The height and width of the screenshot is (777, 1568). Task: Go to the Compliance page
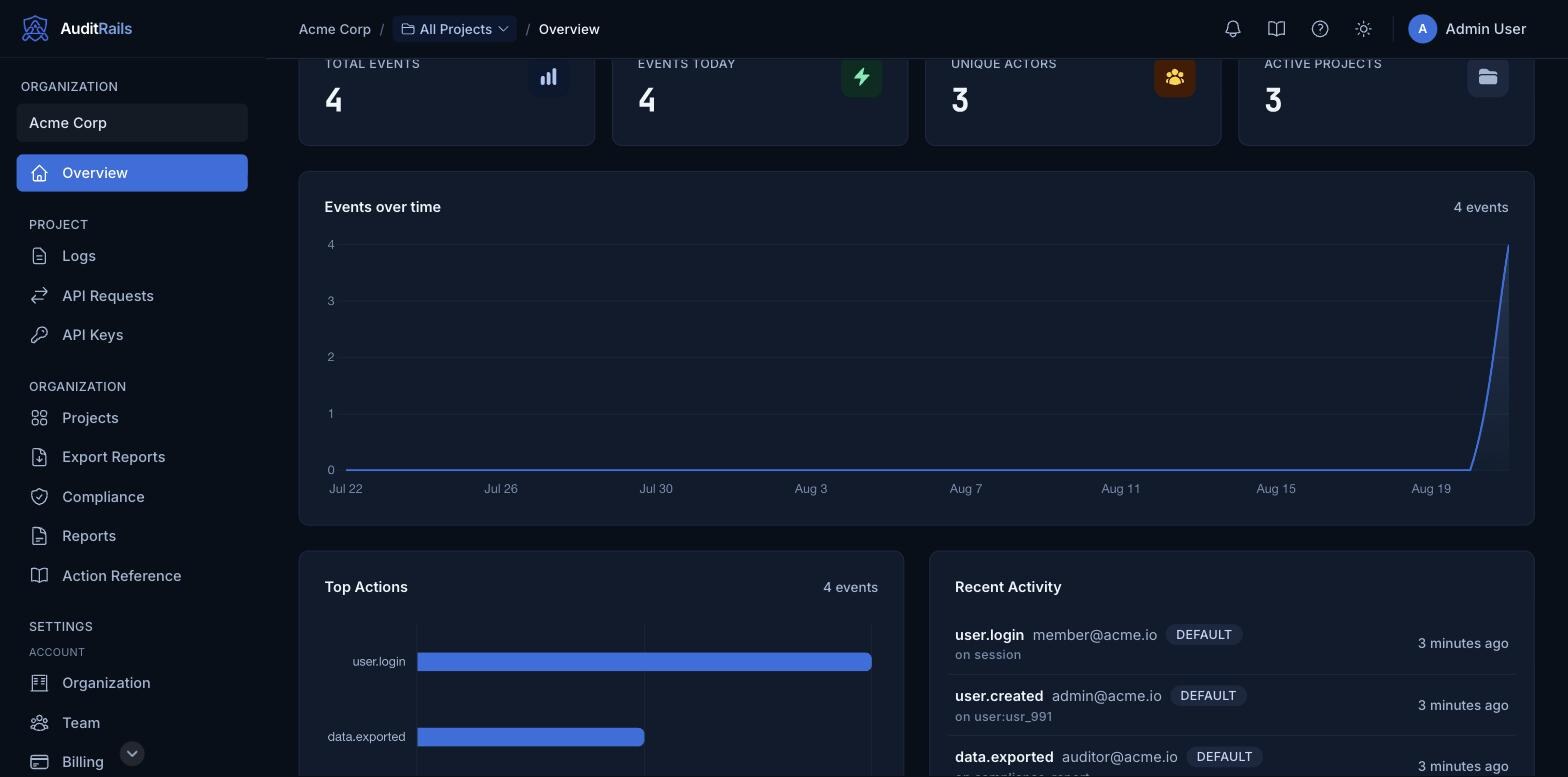pyautogui.click(x=132, y=497)
